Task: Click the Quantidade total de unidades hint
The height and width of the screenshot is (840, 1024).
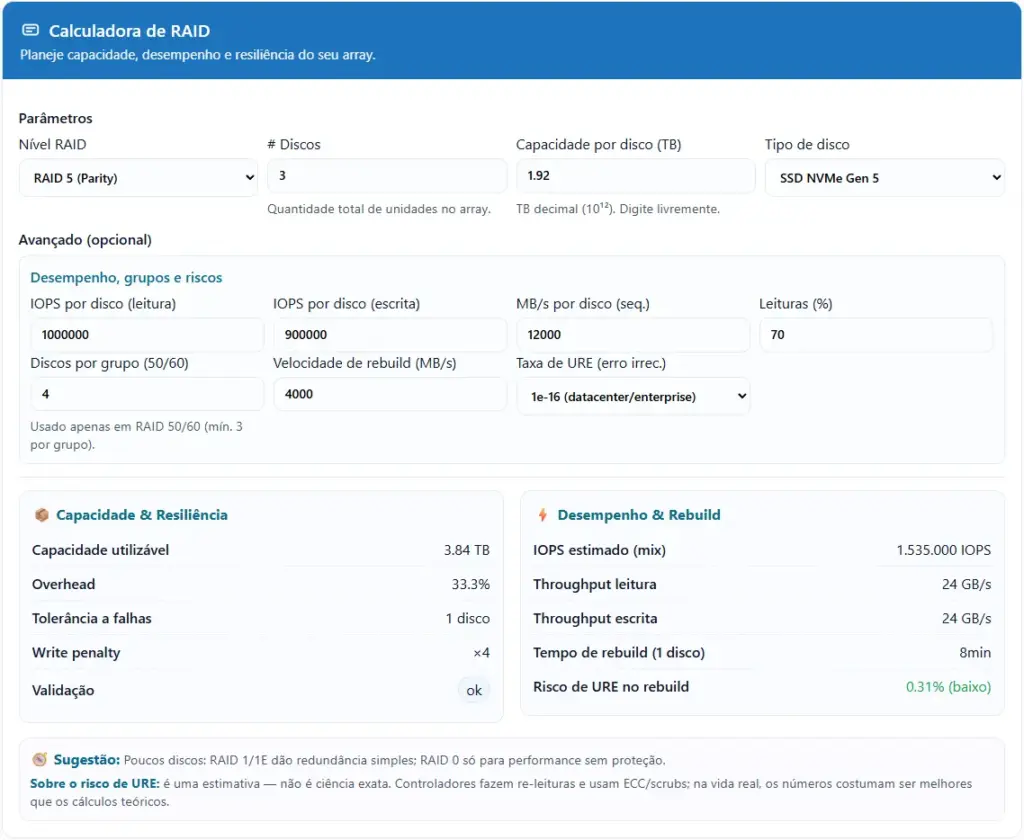Action: click(379, 209)
